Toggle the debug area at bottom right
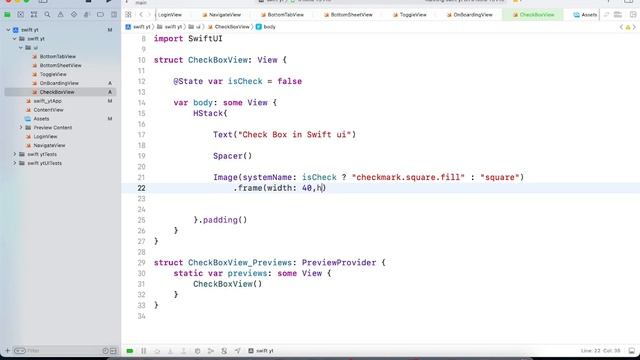640x360 pixels. (x=632, y=351)
